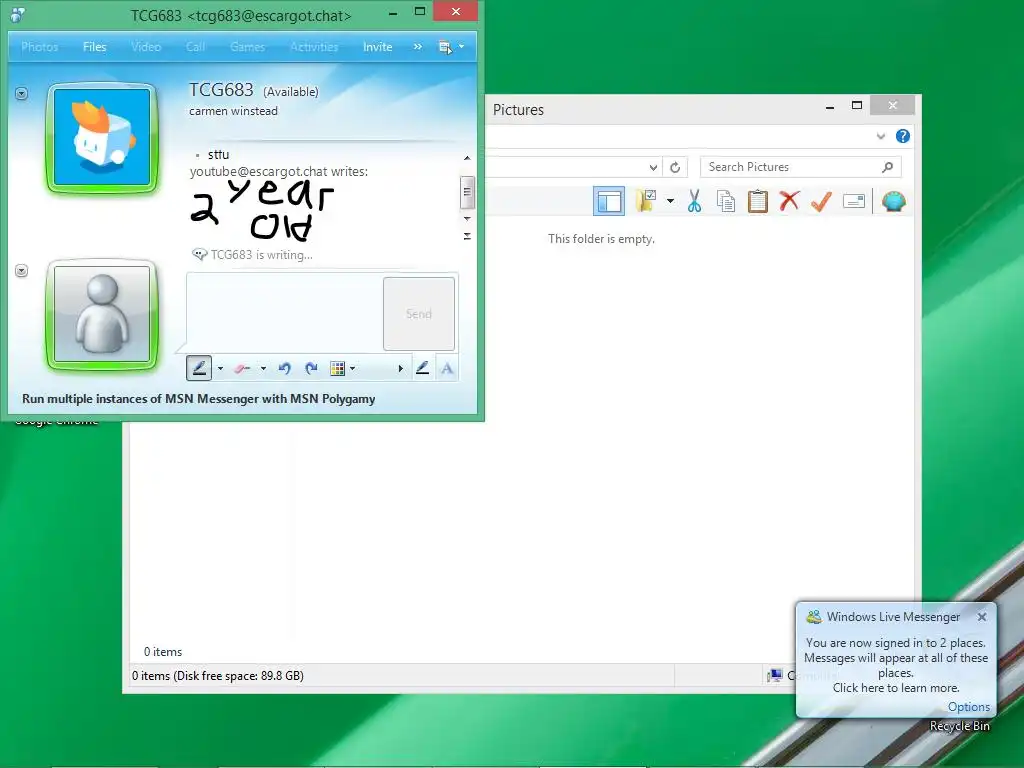This screenshot has width=1024, height=768.
Task: Open the Activities menu in Messenger
Action: (x=314, y=47)
